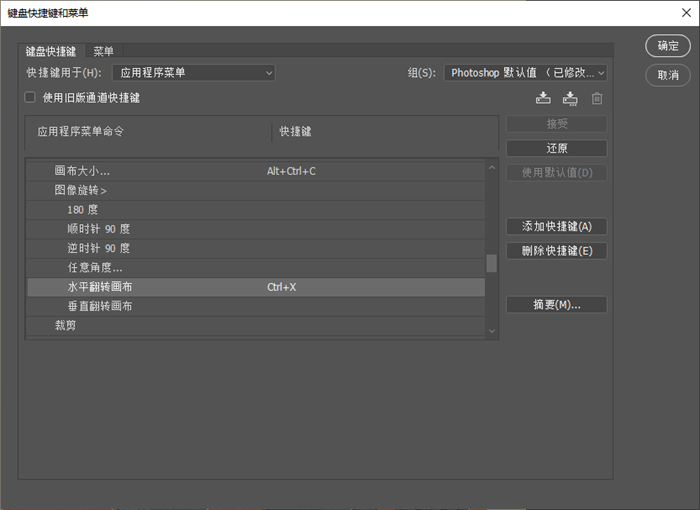Click 添加快捷键(A) button
This screenshot has width=700, height=510.
point(556,227)
